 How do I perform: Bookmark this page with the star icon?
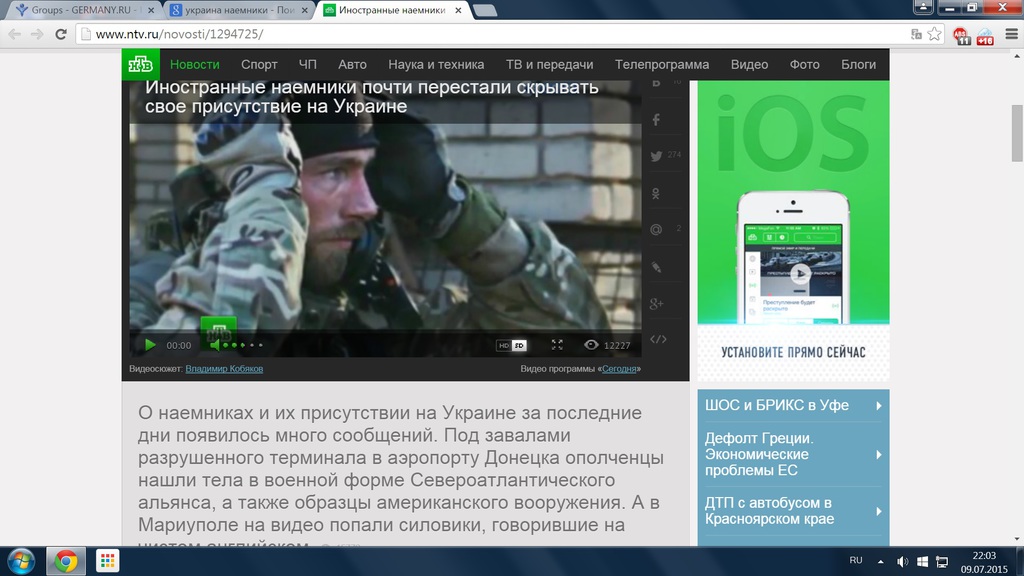click(935, 34)
